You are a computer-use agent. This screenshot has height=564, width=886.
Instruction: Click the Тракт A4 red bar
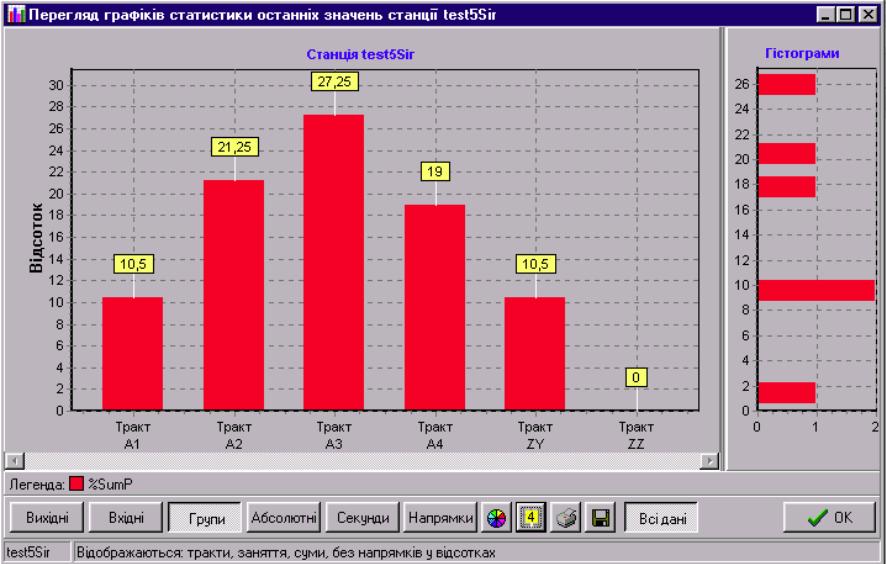(x=435, y=307)
